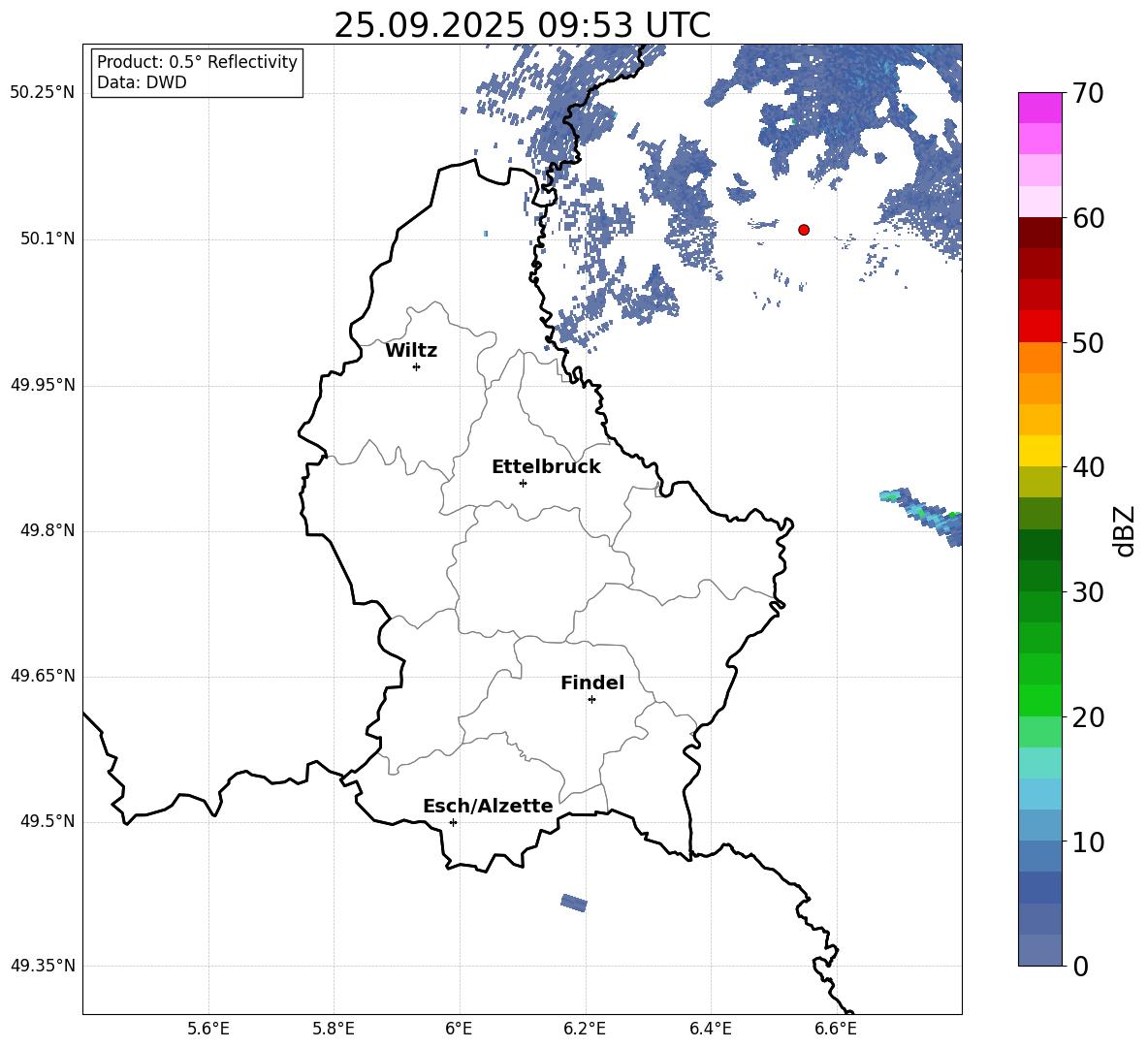The height and width of the screenshot is (1048, 1148).
Task: Click the dark maroon colorbar swatch below 60
Action: tap(1040, 232)
